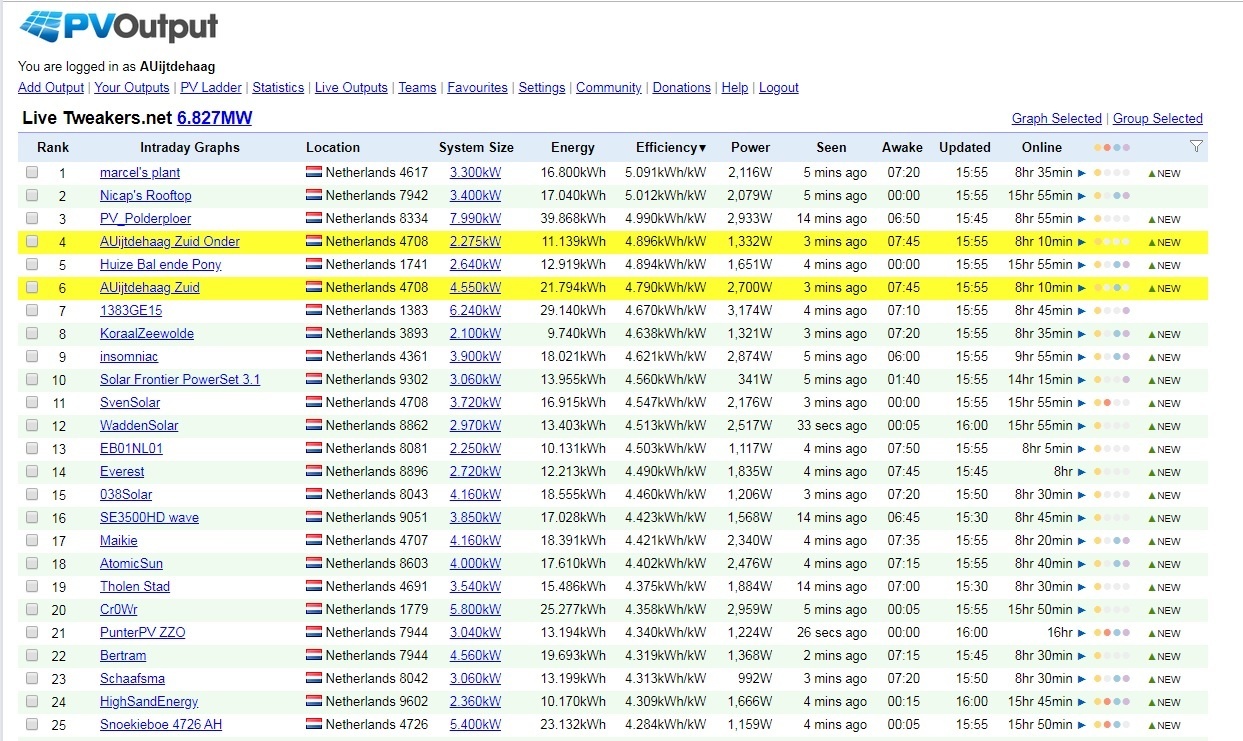Select the AUijtdehaag Zuid Onder checkbox

coord(32,241)
